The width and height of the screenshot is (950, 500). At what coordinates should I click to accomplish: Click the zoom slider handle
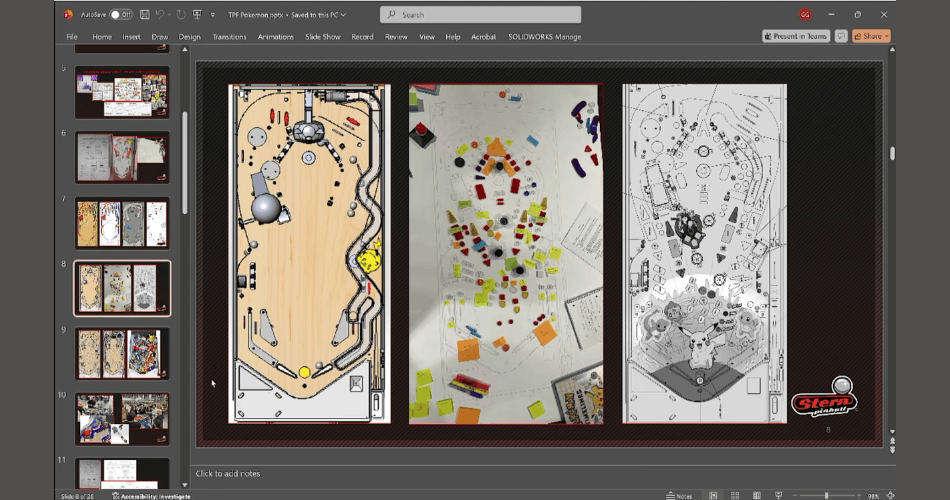pos(826,496)
